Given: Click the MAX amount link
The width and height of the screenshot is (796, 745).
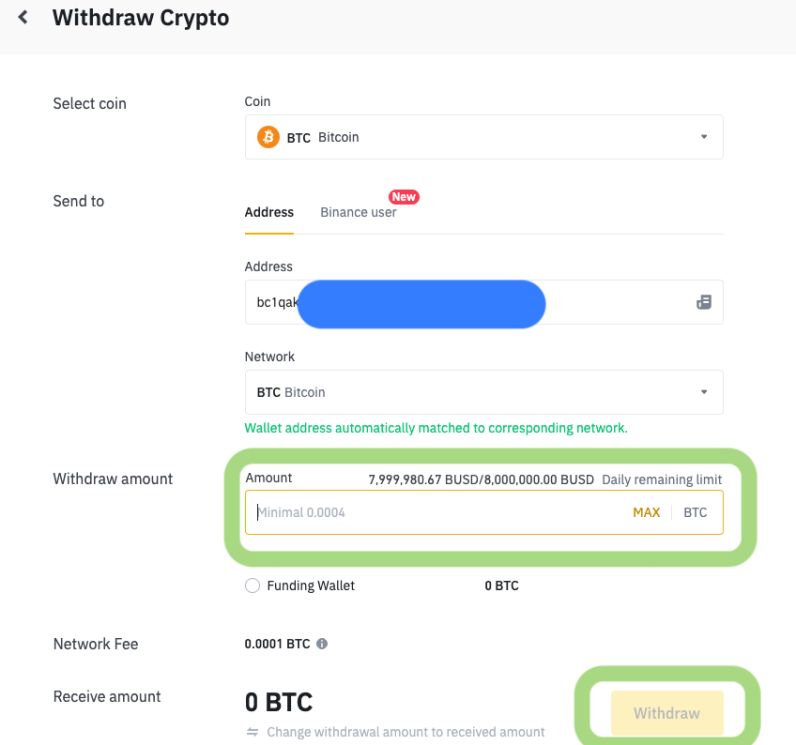Looking at the screenshot, I should click(x=646, y=512).
